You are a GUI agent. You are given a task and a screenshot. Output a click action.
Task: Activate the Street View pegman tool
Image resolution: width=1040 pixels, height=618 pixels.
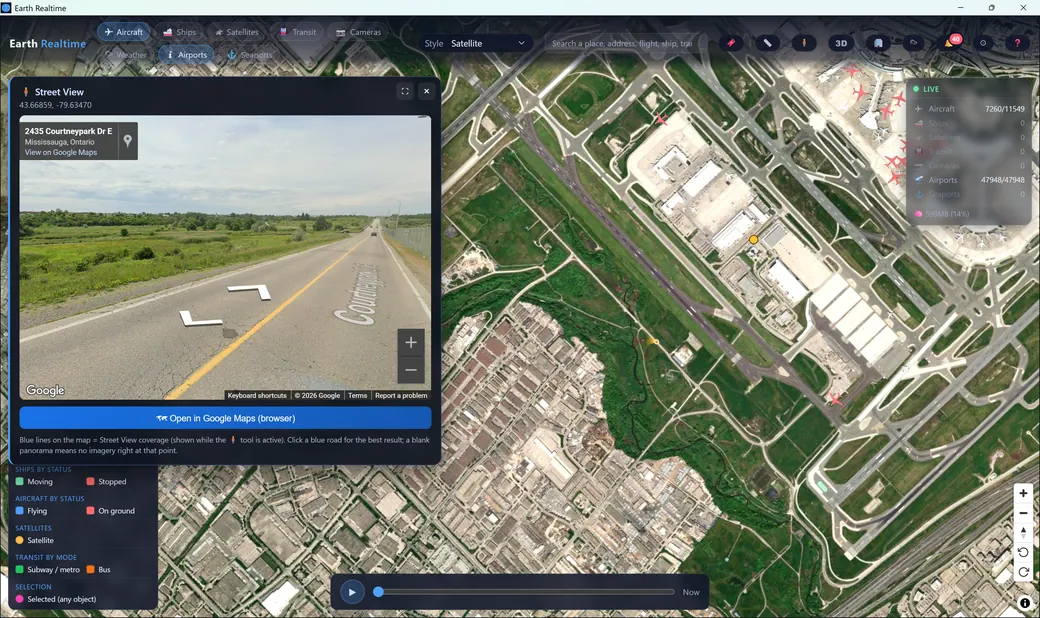804,43
